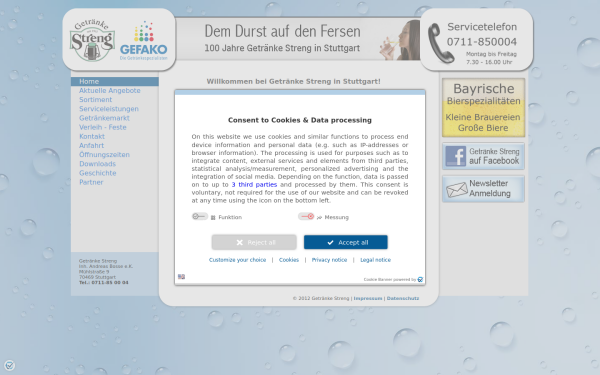Toggle the Messung consent switch
This screenshot has width=600, height=375.
coord(306,217)
